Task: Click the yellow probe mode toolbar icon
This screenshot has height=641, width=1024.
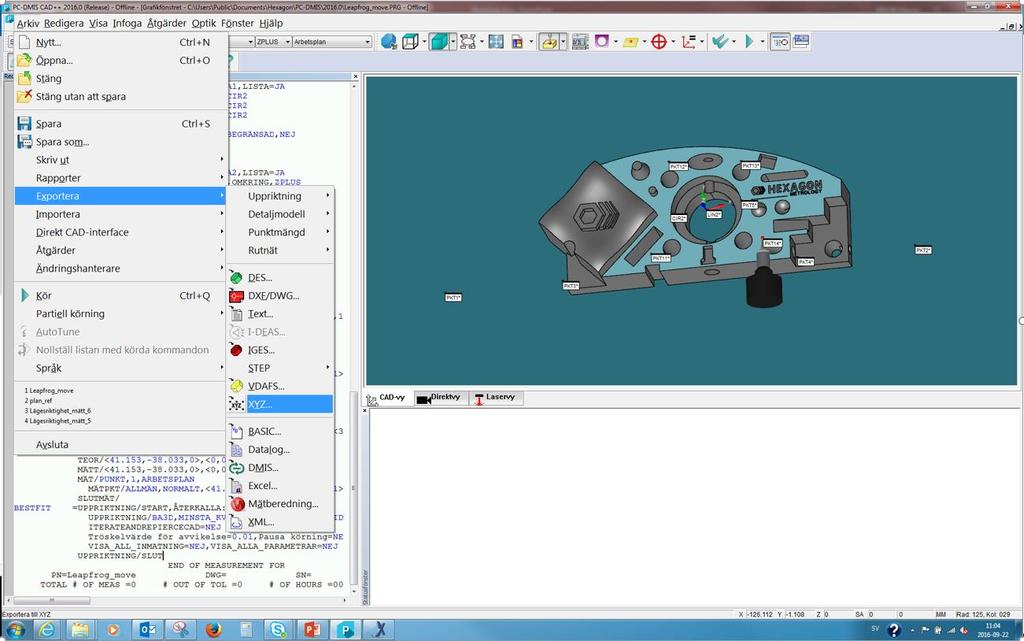Action: 549,42
